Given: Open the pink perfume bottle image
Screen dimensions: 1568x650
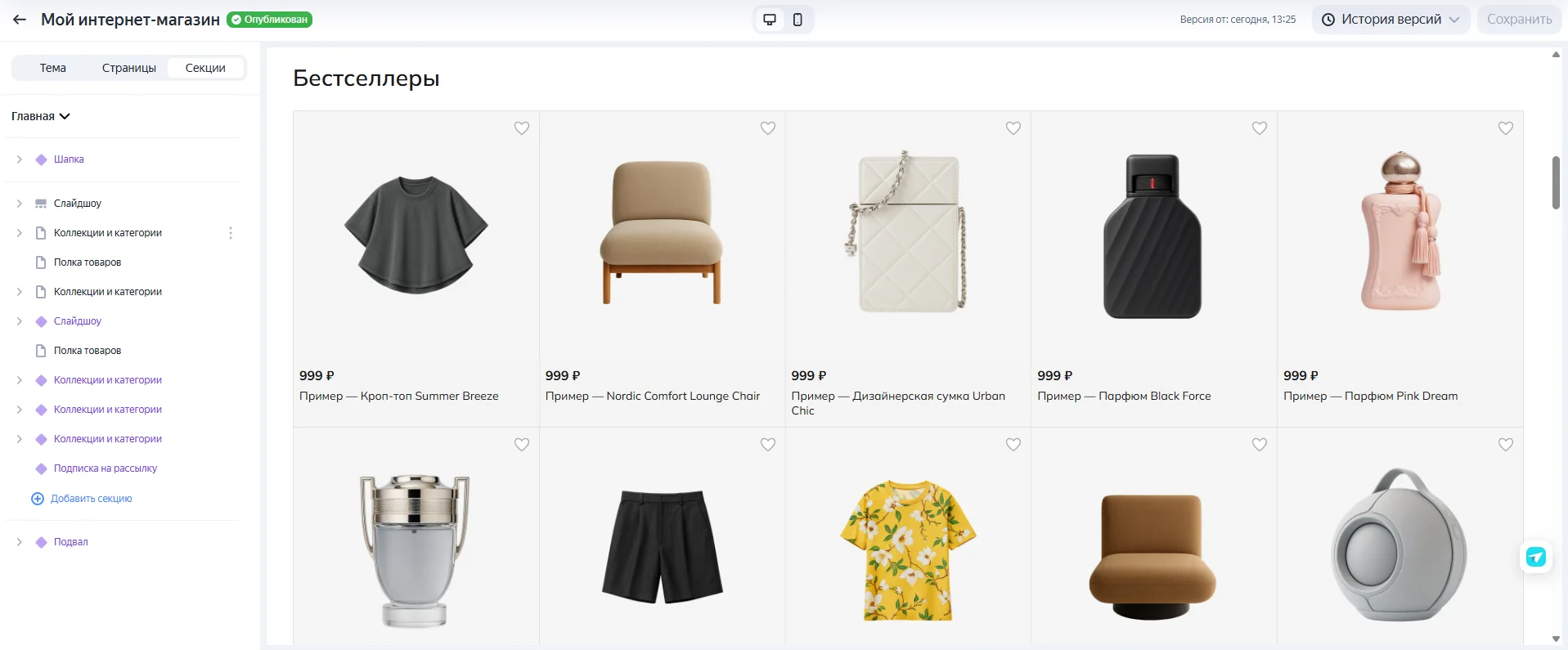Looking at the screenshot, I should point(1400,231).
